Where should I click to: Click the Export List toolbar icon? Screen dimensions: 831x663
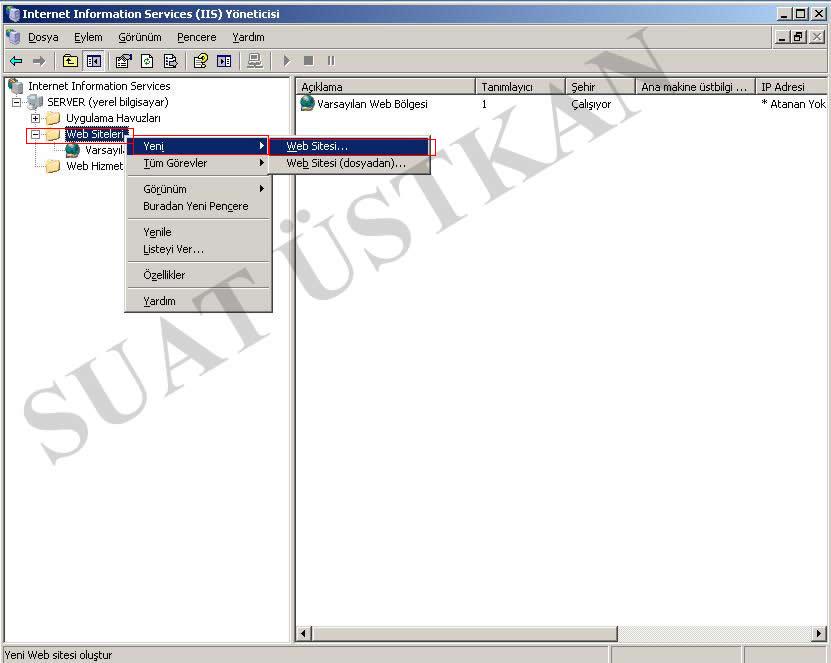(x=171, y=61)
